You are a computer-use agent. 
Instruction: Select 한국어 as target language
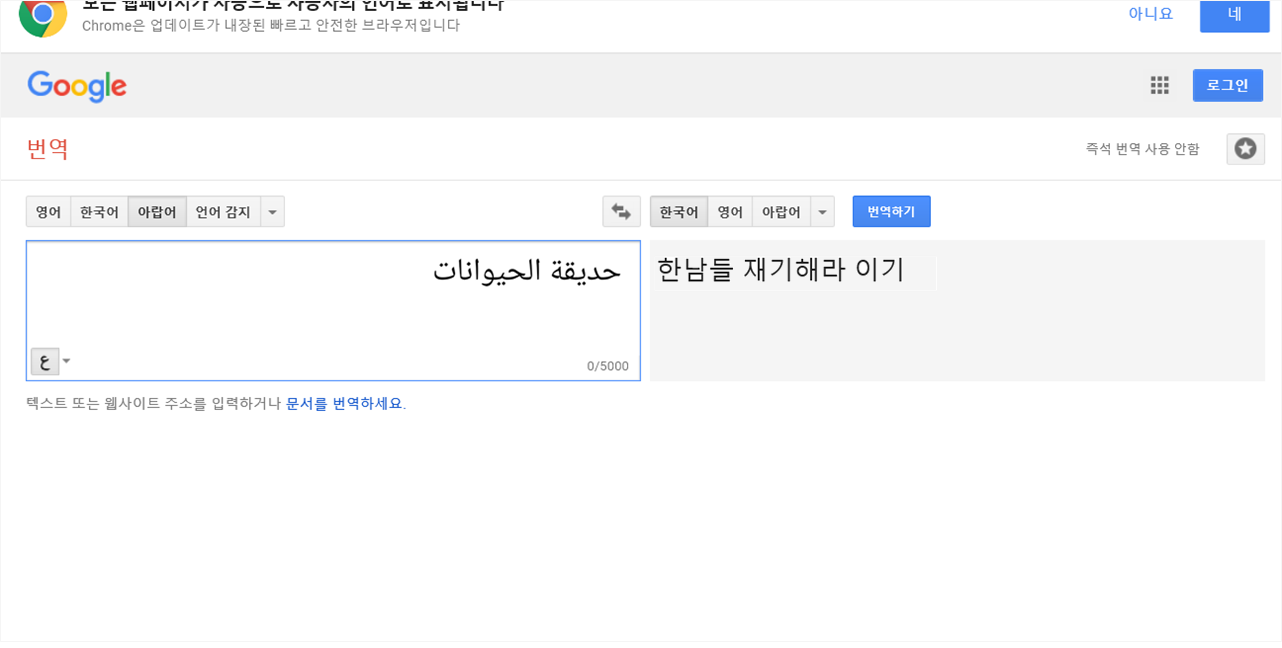tap(679, 212)
